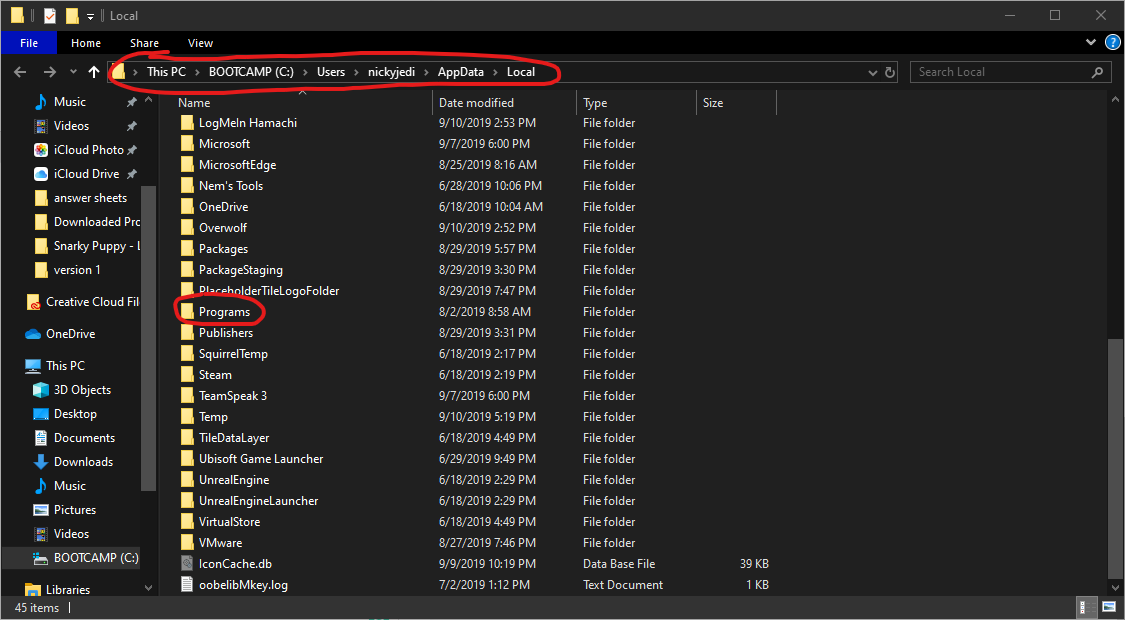Open 'version 1' in the navigation pane
The image size is (1125, 620).
[77, 270]
